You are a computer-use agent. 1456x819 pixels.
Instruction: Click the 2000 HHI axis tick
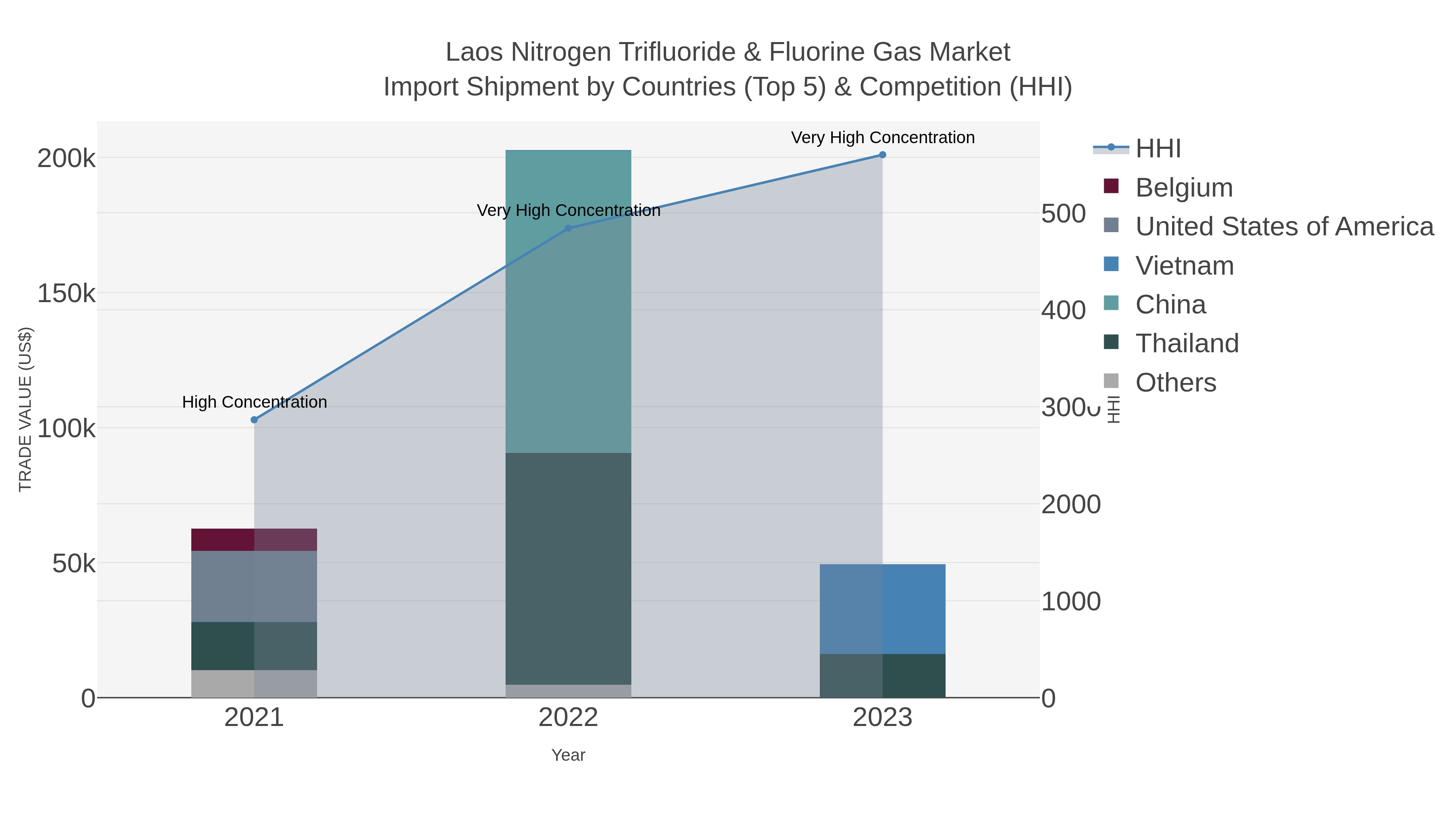(x=1071, y=504)
